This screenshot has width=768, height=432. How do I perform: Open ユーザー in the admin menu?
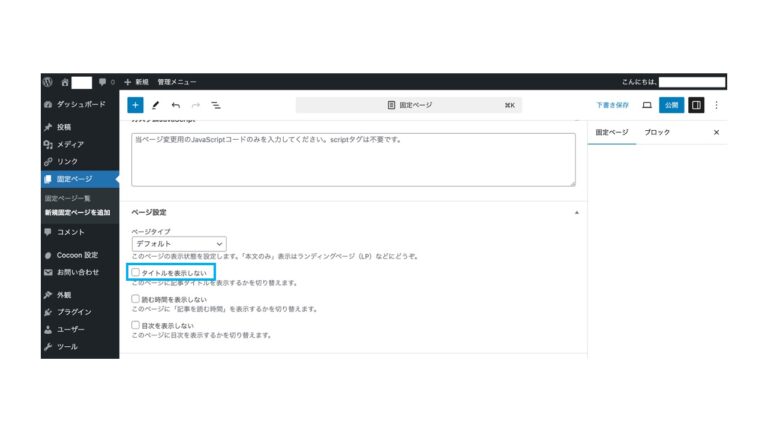(x=80, y=330)
